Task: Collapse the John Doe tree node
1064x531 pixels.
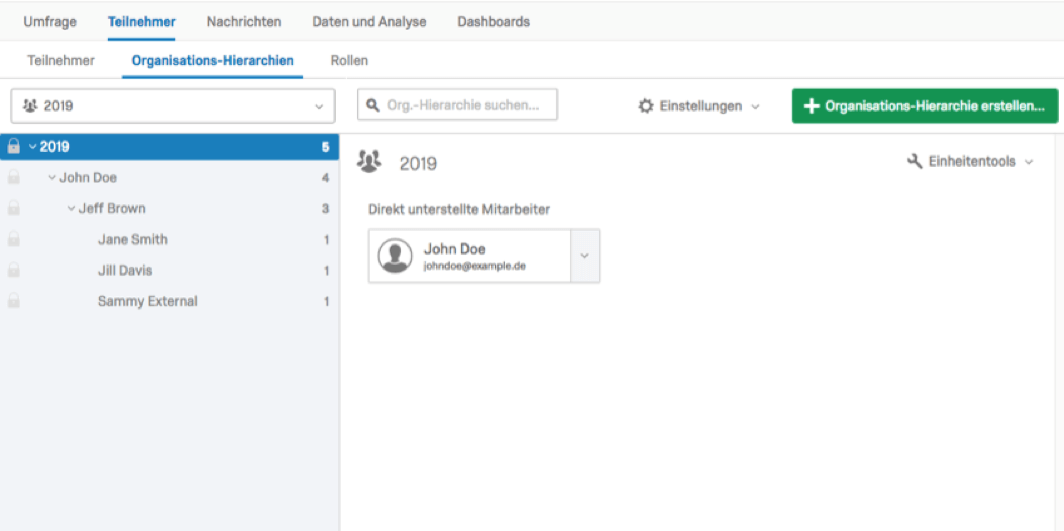Action: [52, 178]
